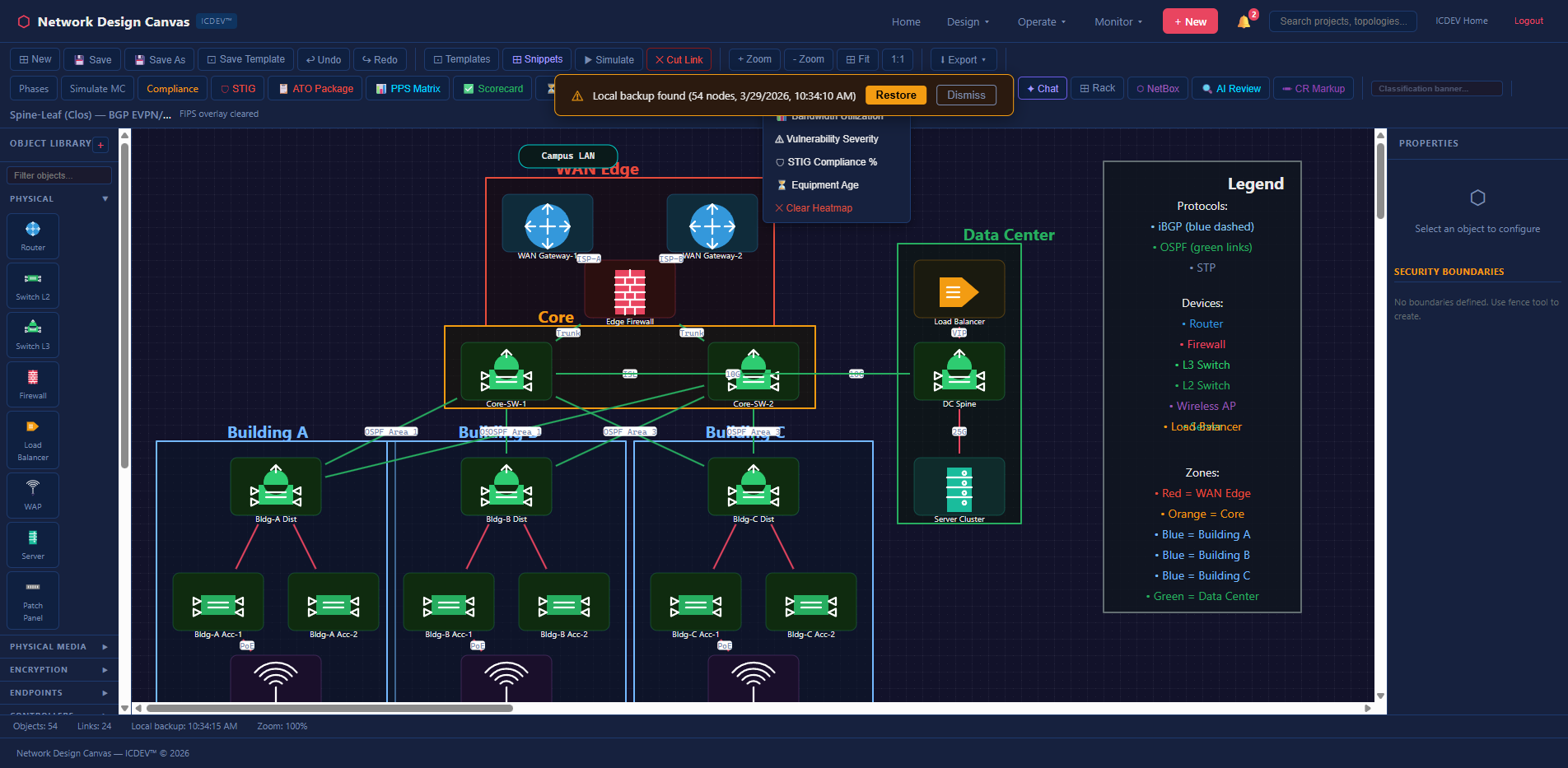Open the AI Review tool
Viewport: 1568px width, 768px height.
[x=1231, y=88]
